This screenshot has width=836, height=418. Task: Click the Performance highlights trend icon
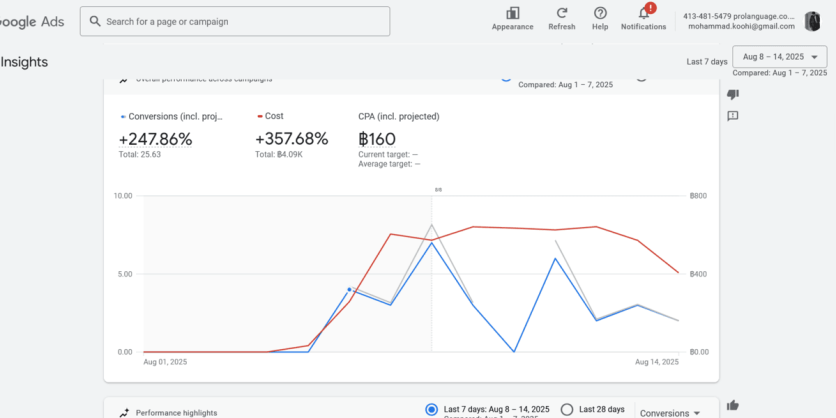coord(124,413)
